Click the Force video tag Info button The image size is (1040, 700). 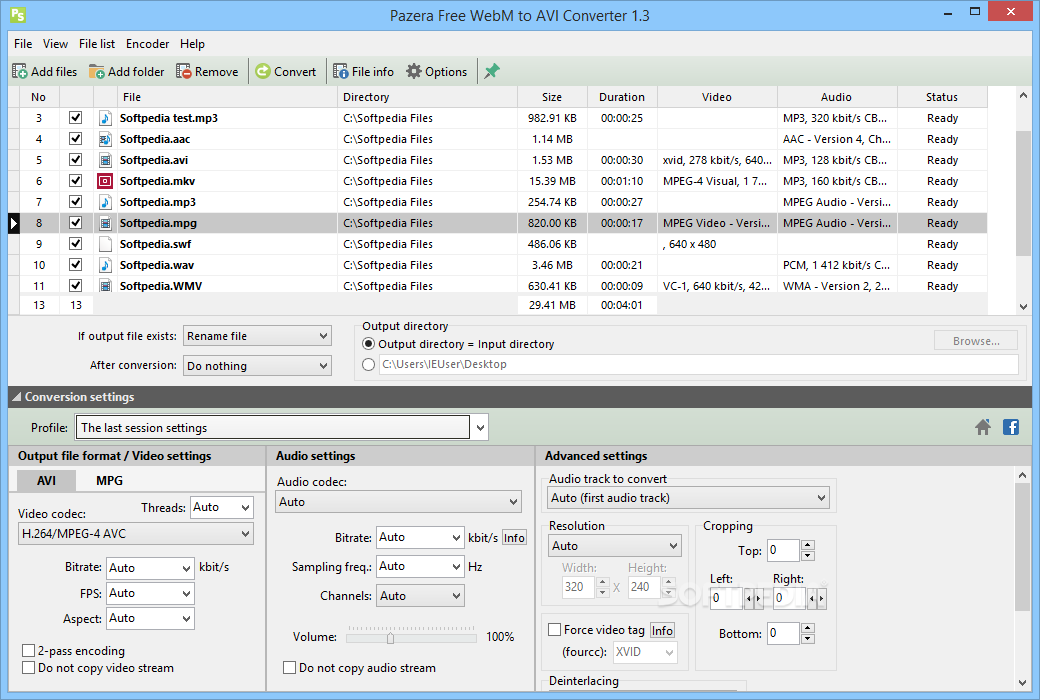click(662, 630)
